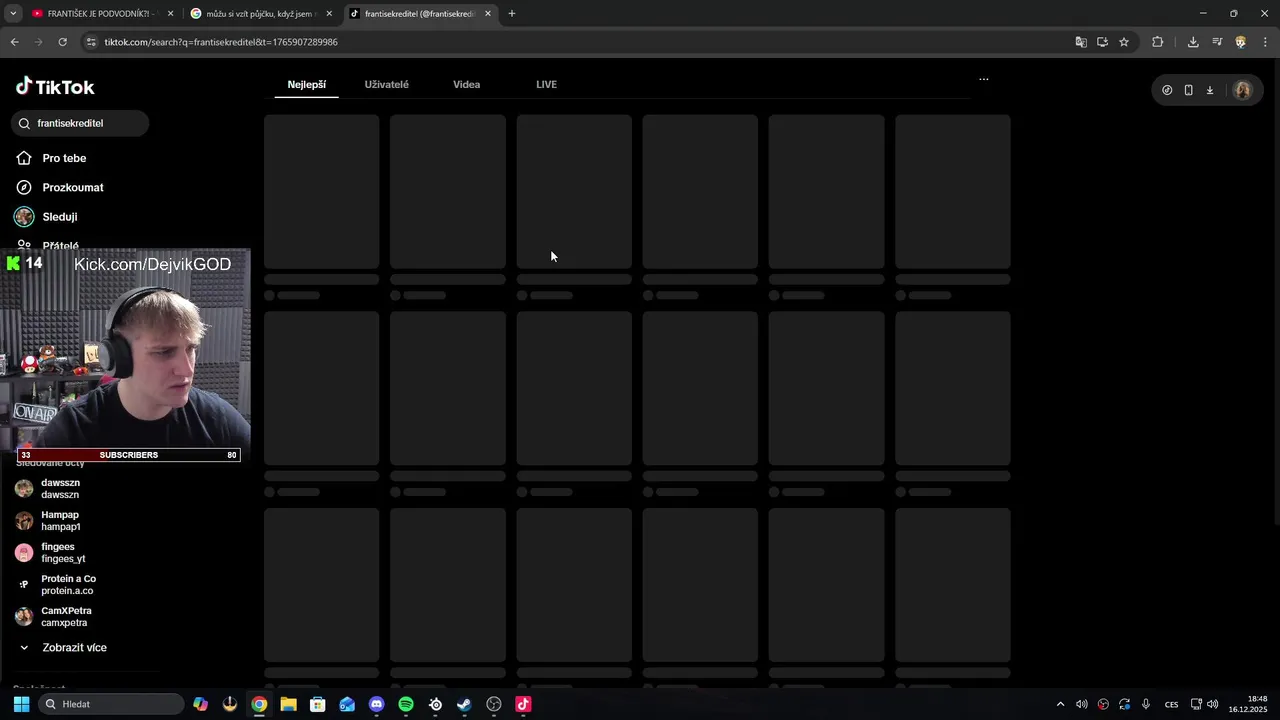This screenshot has width=1280, height=720.
Task: Switch to the Uživatelé tab
Action: 386,85
